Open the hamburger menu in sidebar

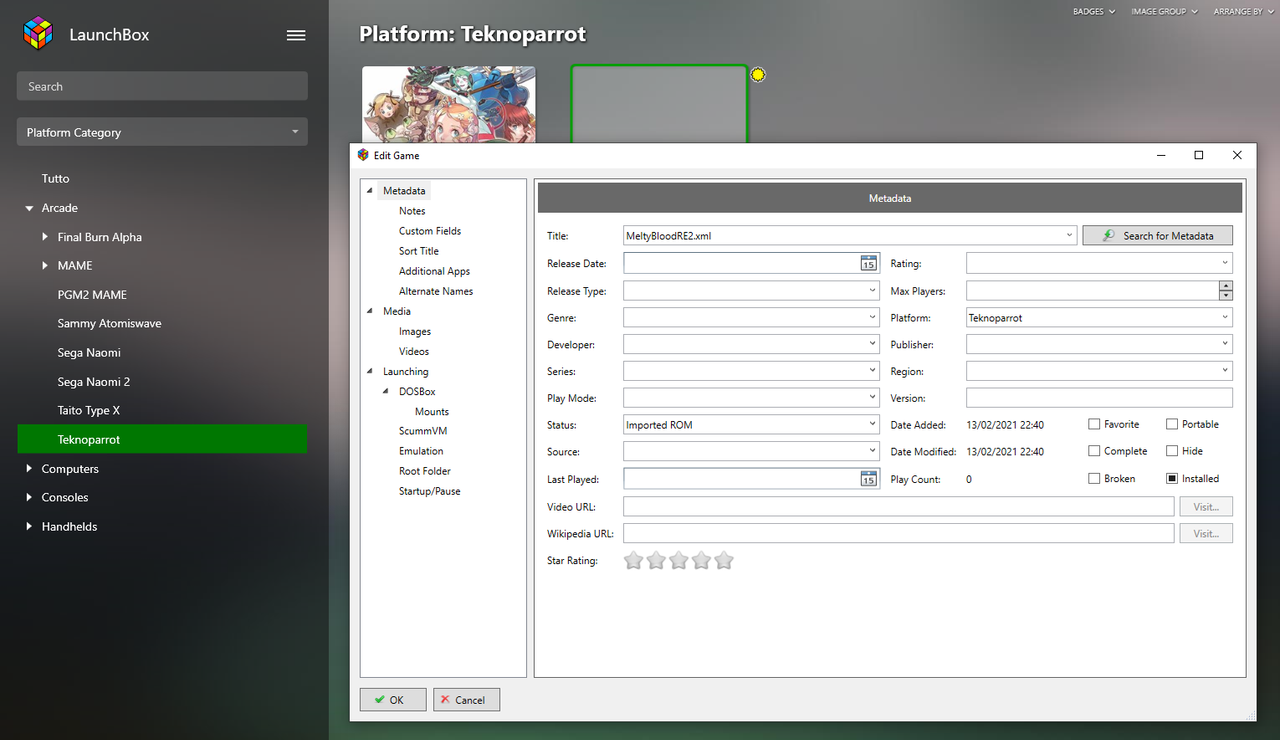(296, 35)
